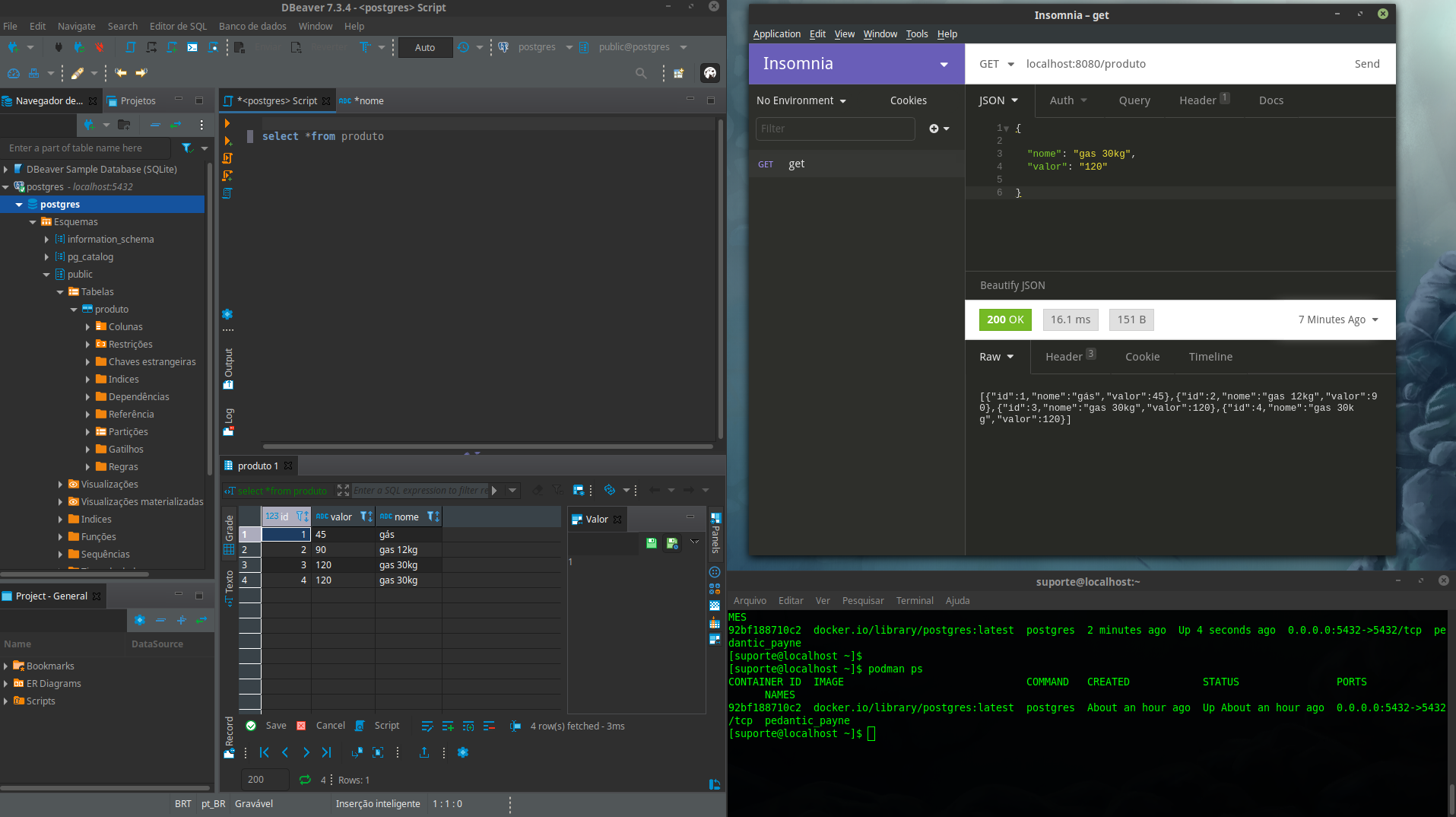Click the refresh results green arrows icon
Image resolution: width=1456 pixels, height=817 pixels.
305,780
